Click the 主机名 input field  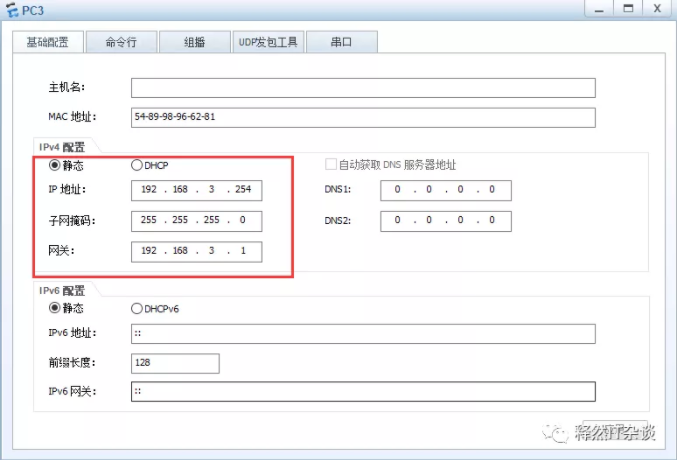pyautogui.click(x=363, y=88)
